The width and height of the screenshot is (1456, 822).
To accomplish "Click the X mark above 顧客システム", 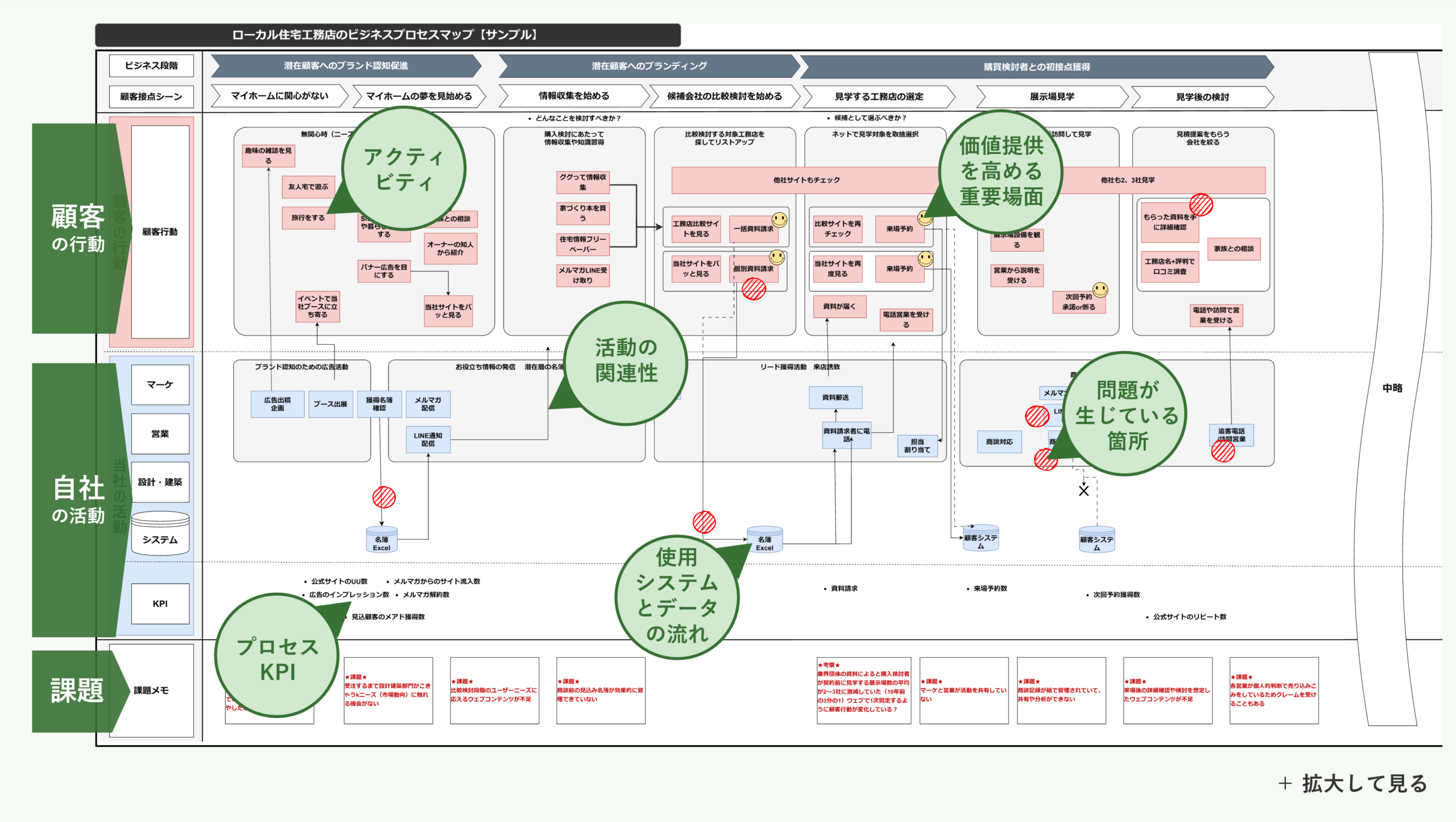I will click(x=1083, y=490).
